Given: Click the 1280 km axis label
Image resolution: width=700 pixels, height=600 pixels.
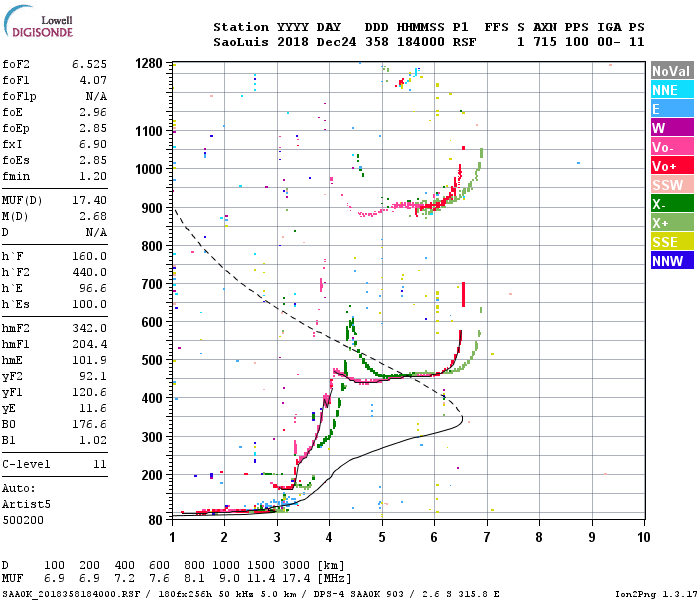Looking at the screenshot, I should (149, 63).
